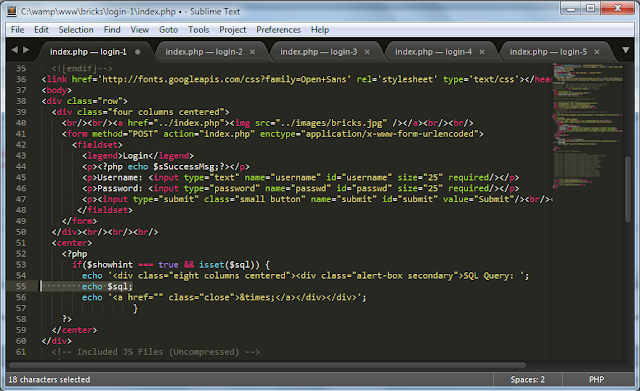Viewport: 640px width, 391px height.
Task: Change indentation via Spaces: 2
Action: [x=527, y=380]
